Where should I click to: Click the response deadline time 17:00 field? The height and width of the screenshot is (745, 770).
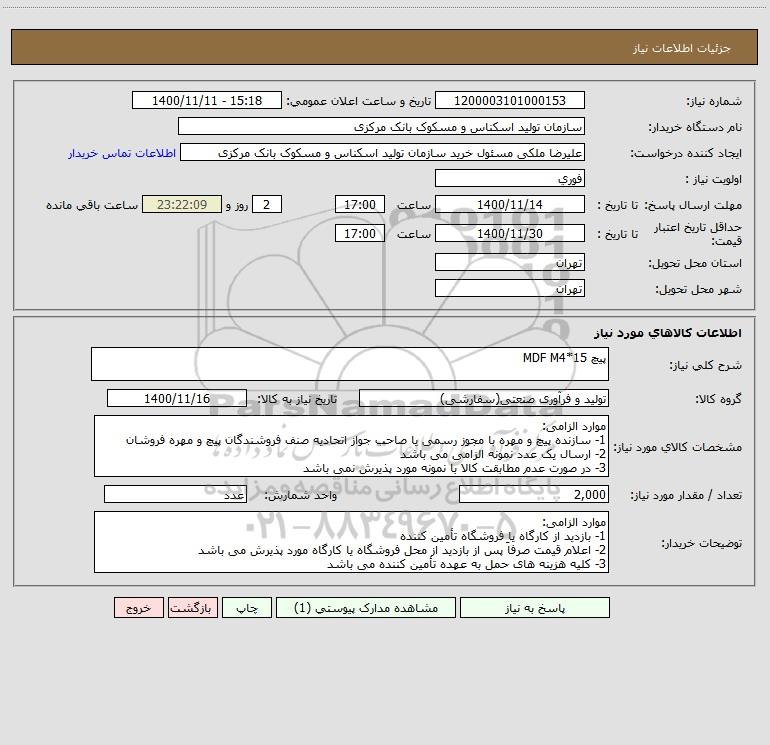click(x=359, y=204)
